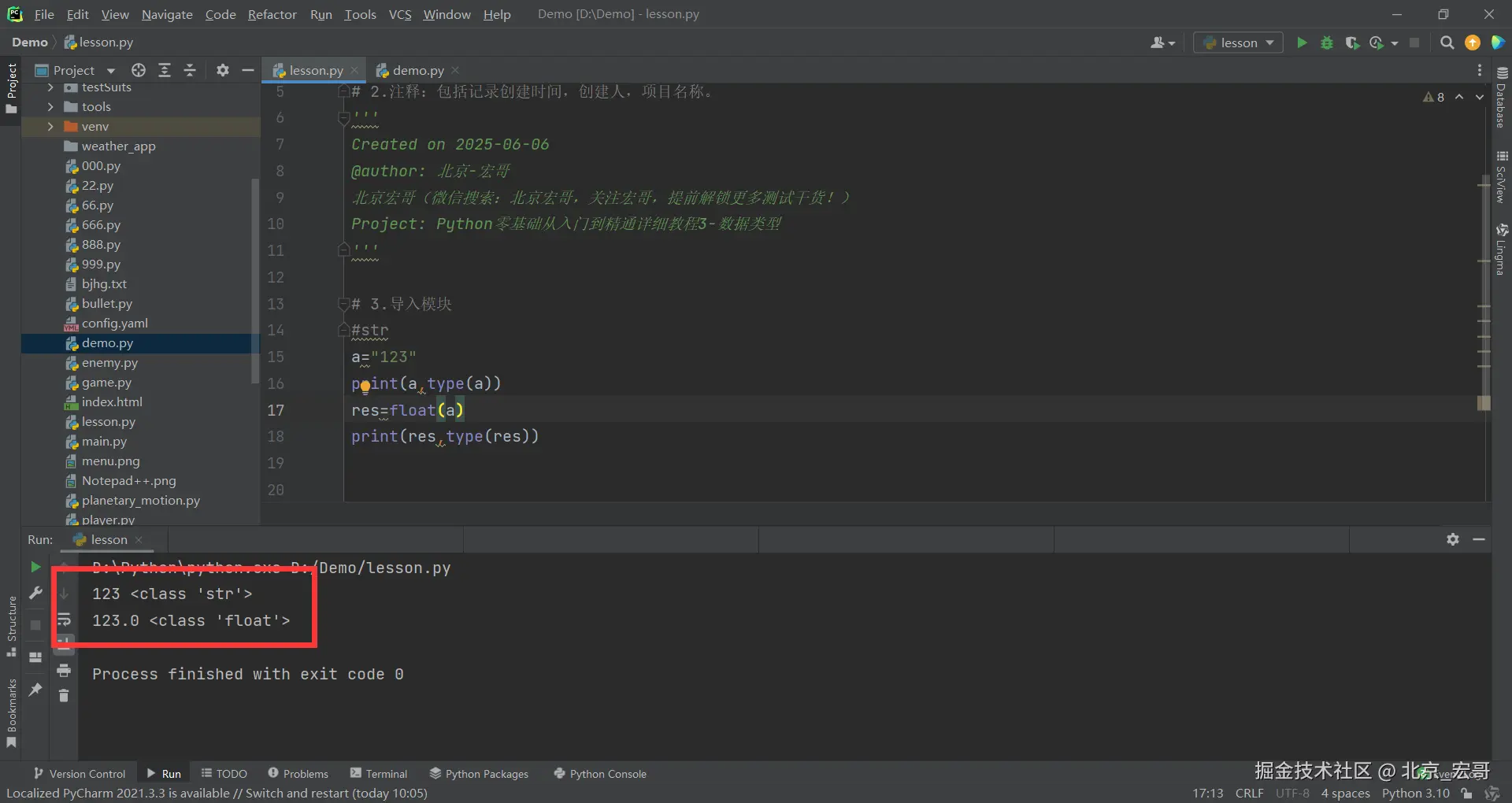The image size is (1512, 803).
Task: Open the Refactor menu
Action: (x=272, y=14)
